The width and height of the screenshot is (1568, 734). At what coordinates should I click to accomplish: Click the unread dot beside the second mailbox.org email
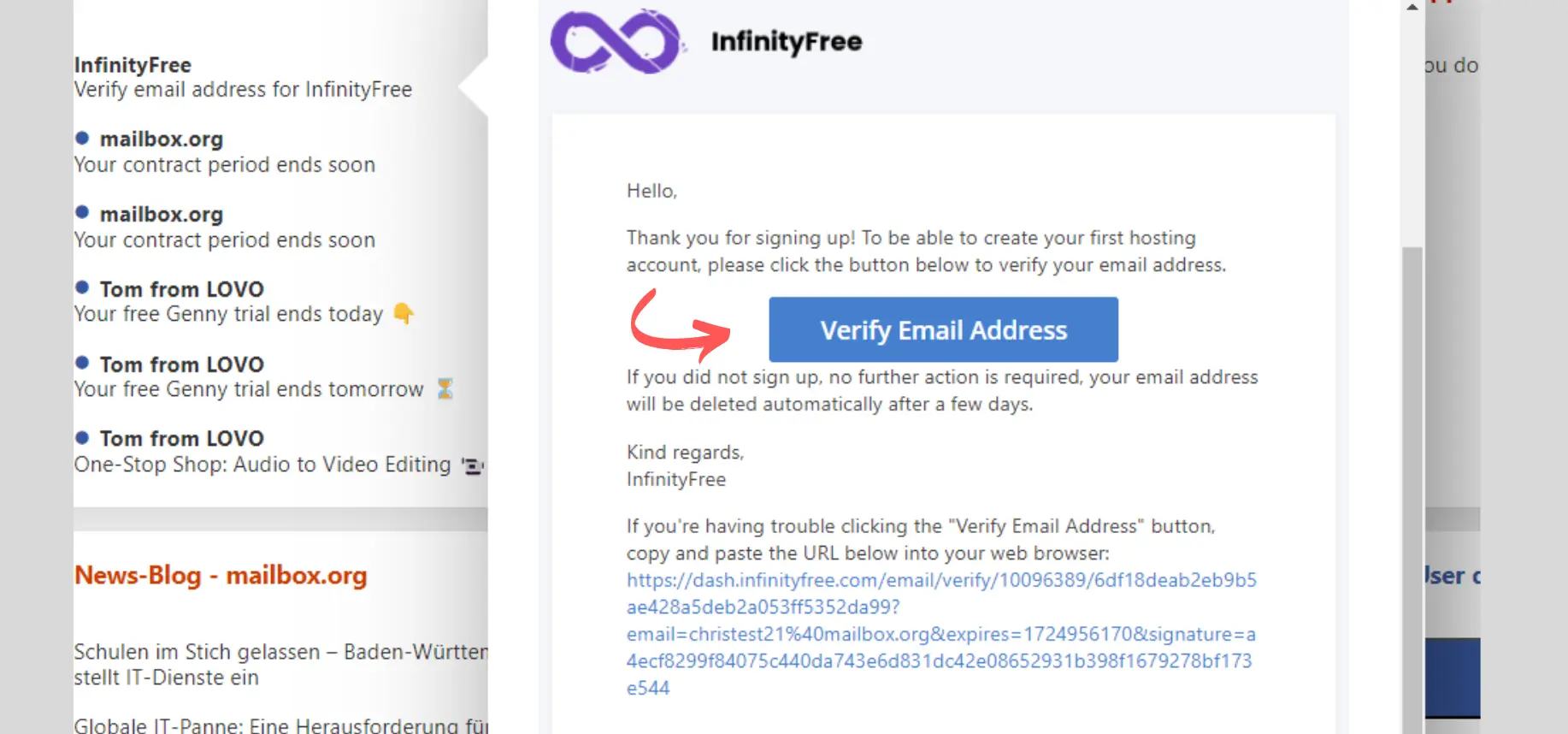coord(82,212)
